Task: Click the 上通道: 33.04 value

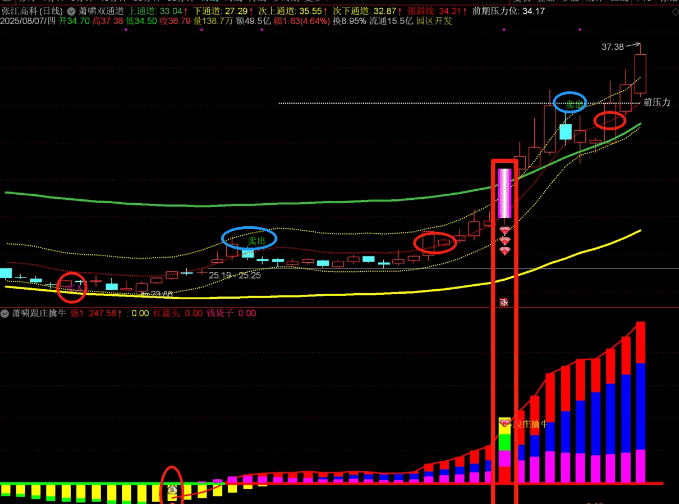Action: (157, 11)
